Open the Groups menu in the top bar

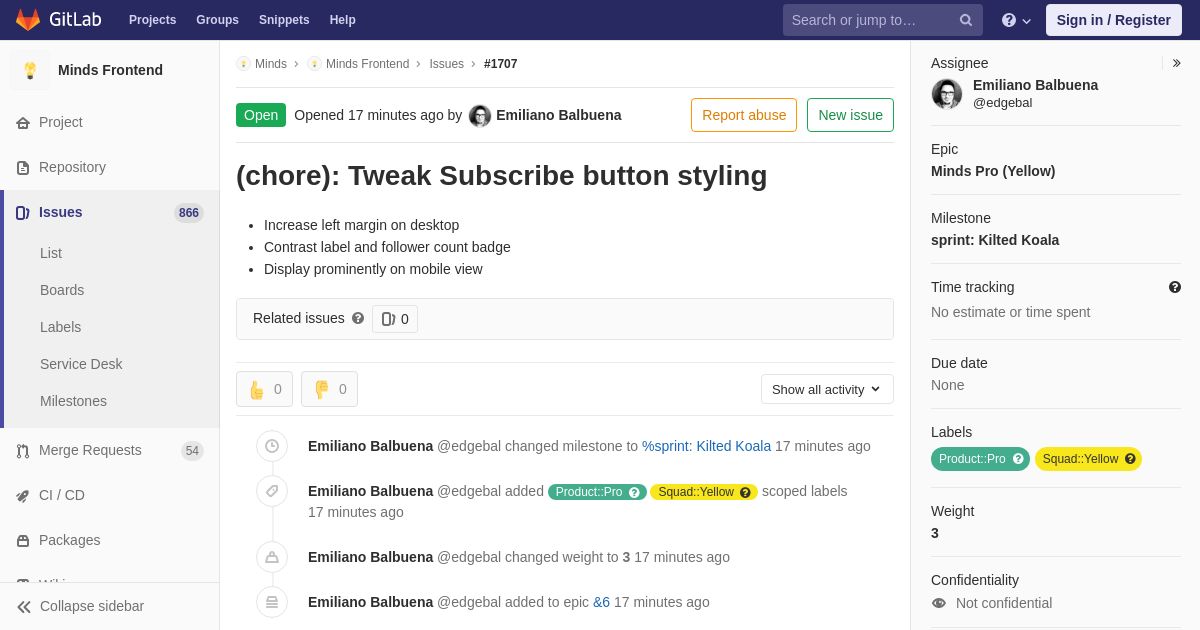tap(217, 20)
